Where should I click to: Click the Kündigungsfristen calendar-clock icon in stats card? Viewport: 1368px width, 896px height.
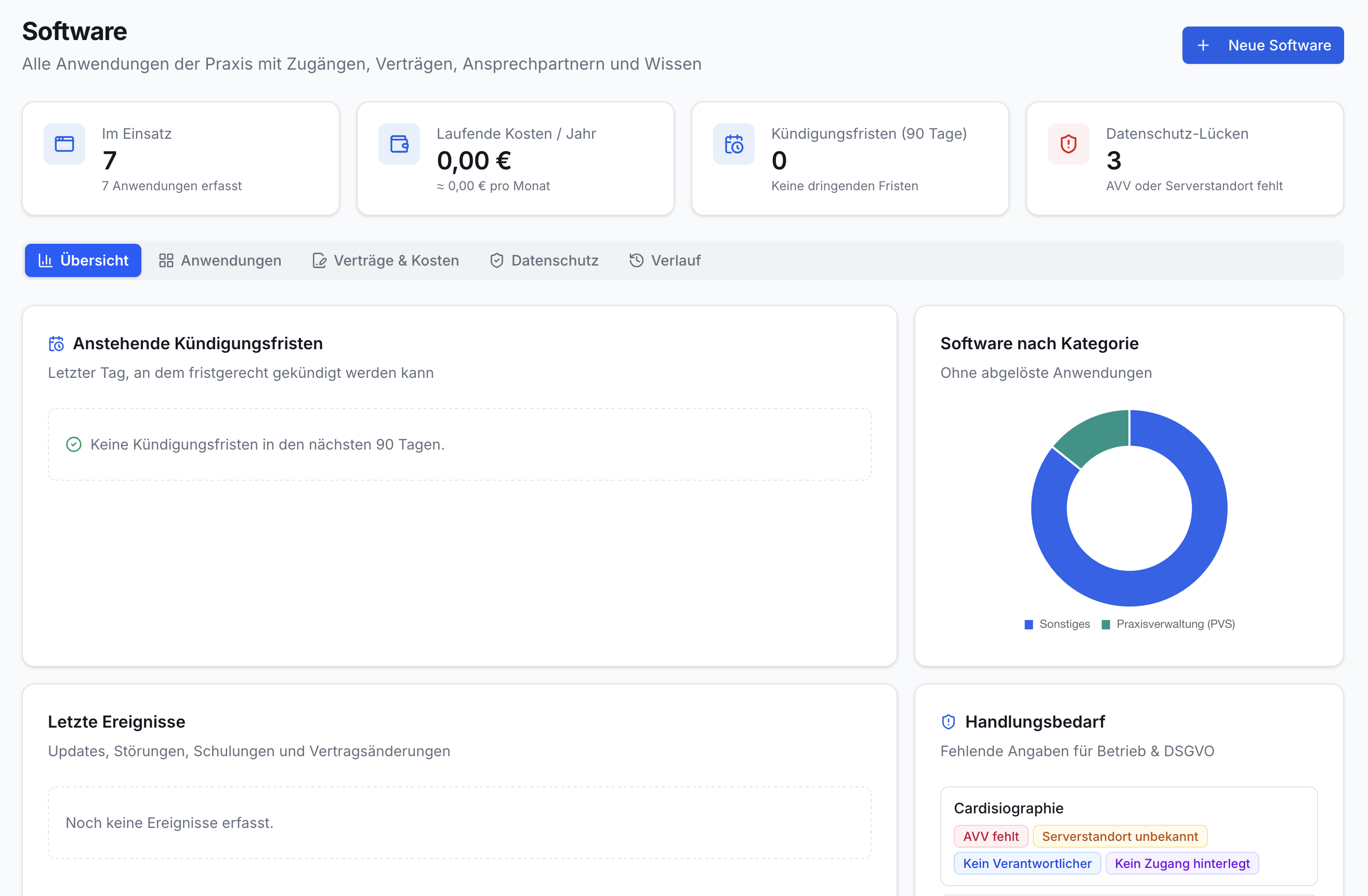733,143
